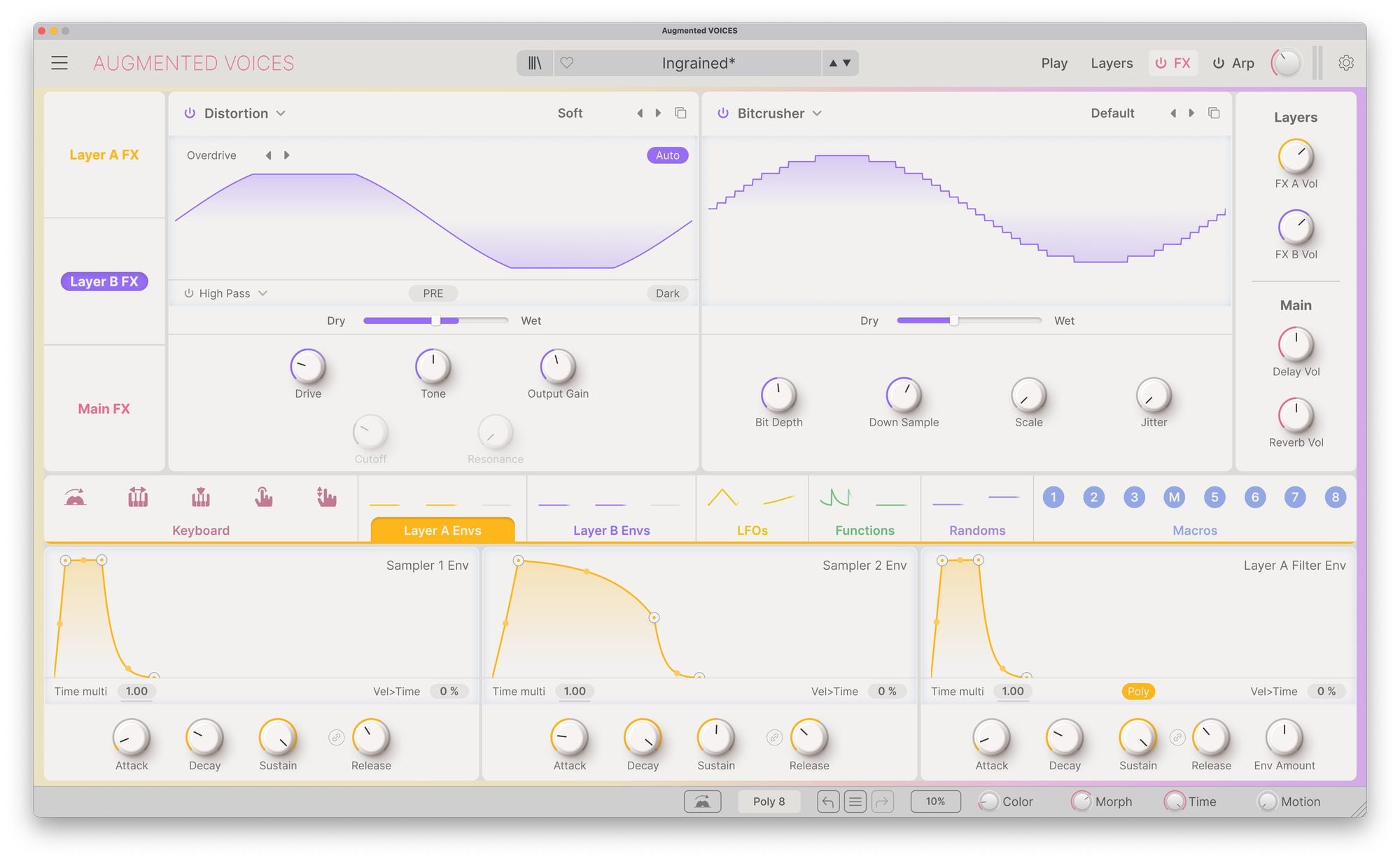
Task: Open the Ingrained preset name selector
Action: 699,63
